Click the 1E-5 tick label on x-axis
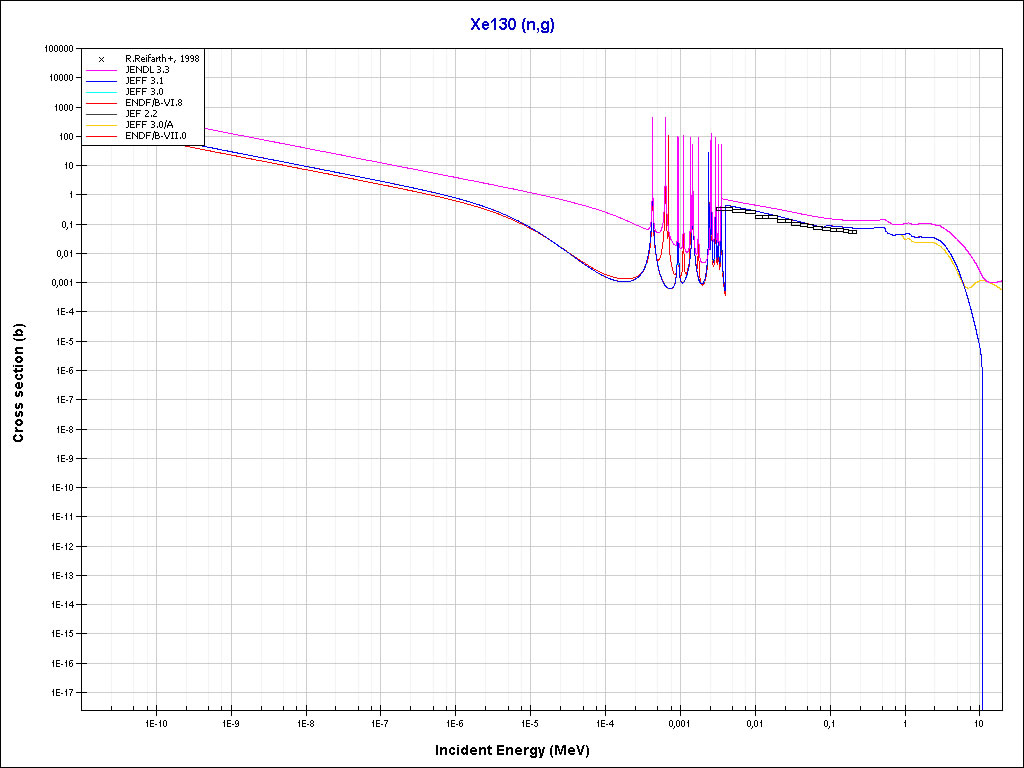Screen dimensions: 1024x768 [x=530, y=722]
